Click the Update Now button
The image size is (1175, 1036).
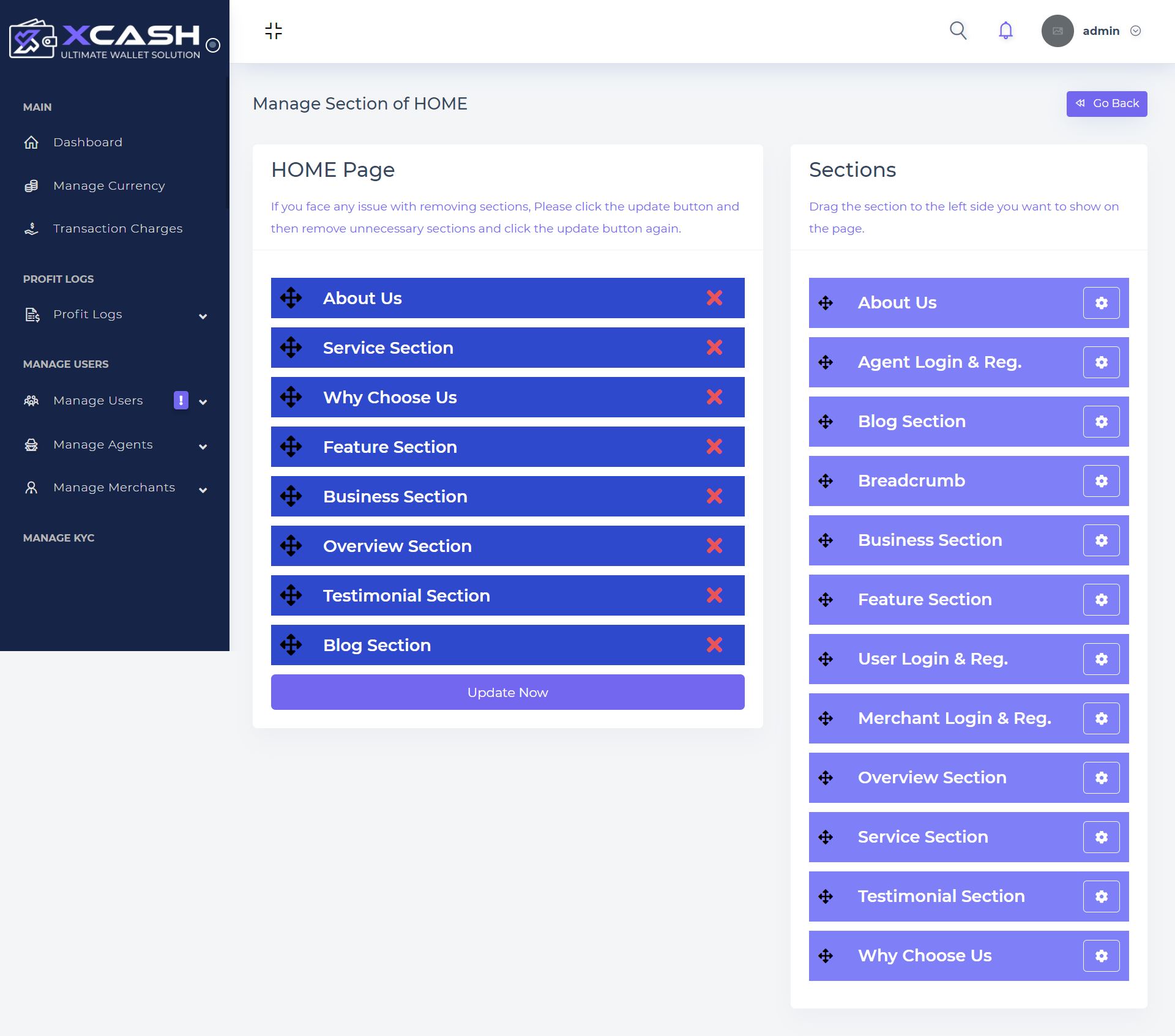tap(507, 692)
